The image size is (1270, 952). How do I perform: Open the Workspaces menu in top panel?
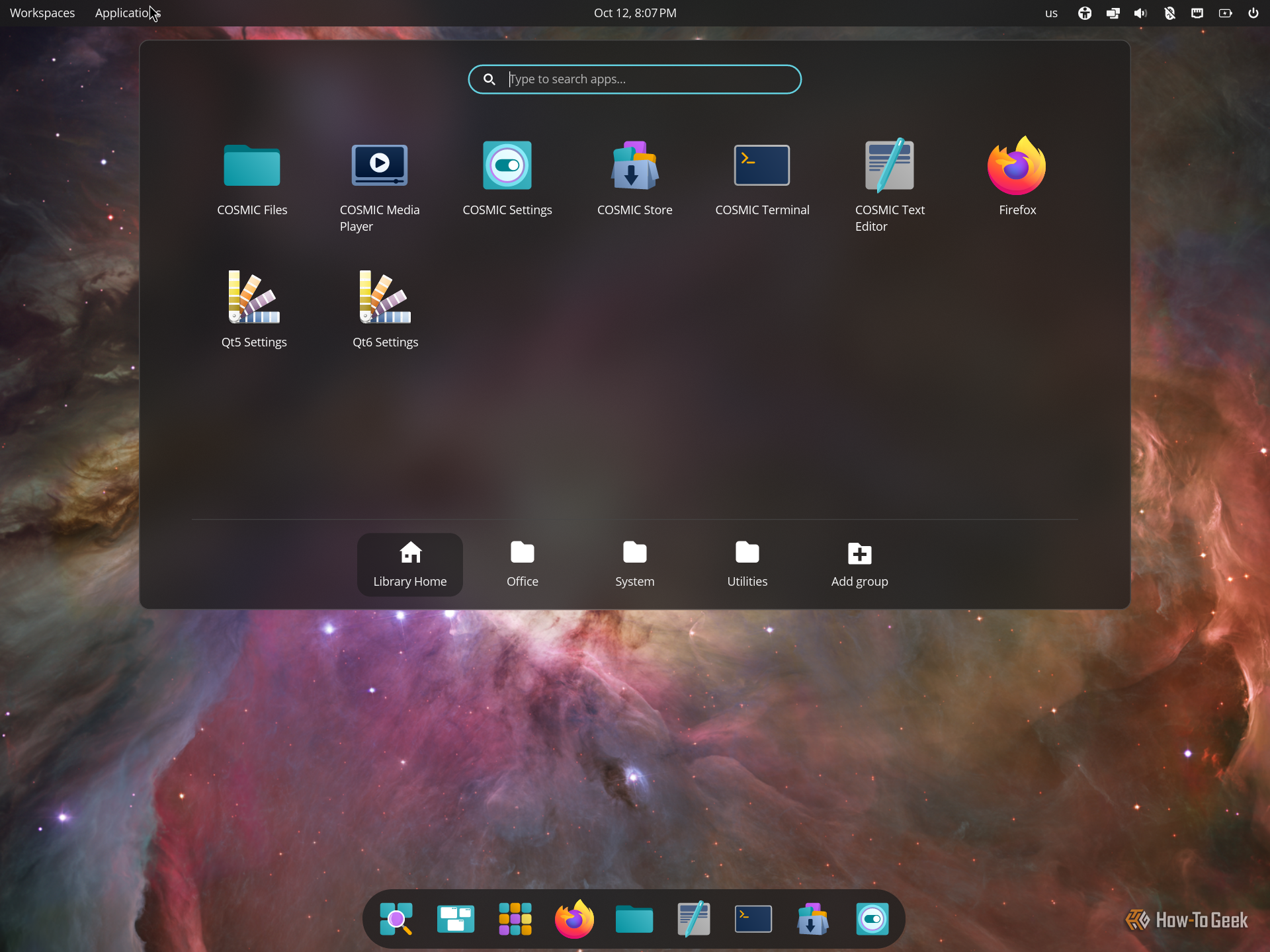pyautogui.click(x=42, y=13)
